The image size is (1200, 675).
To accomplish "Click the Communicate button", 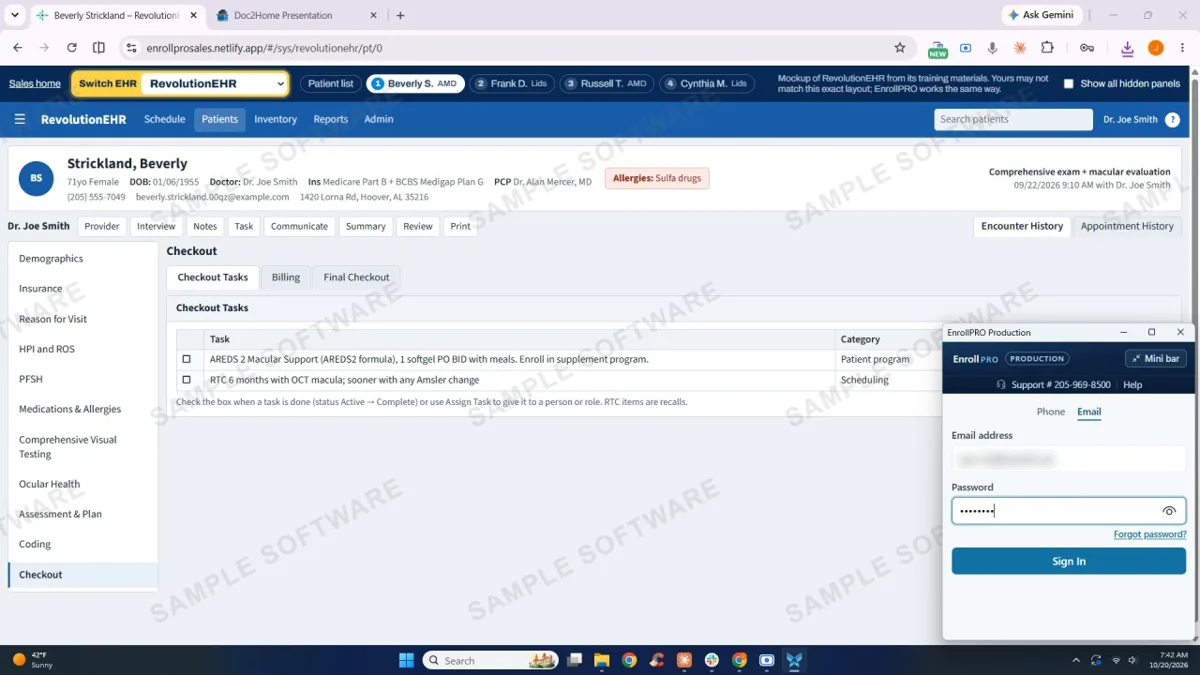I will coord(299,226).
